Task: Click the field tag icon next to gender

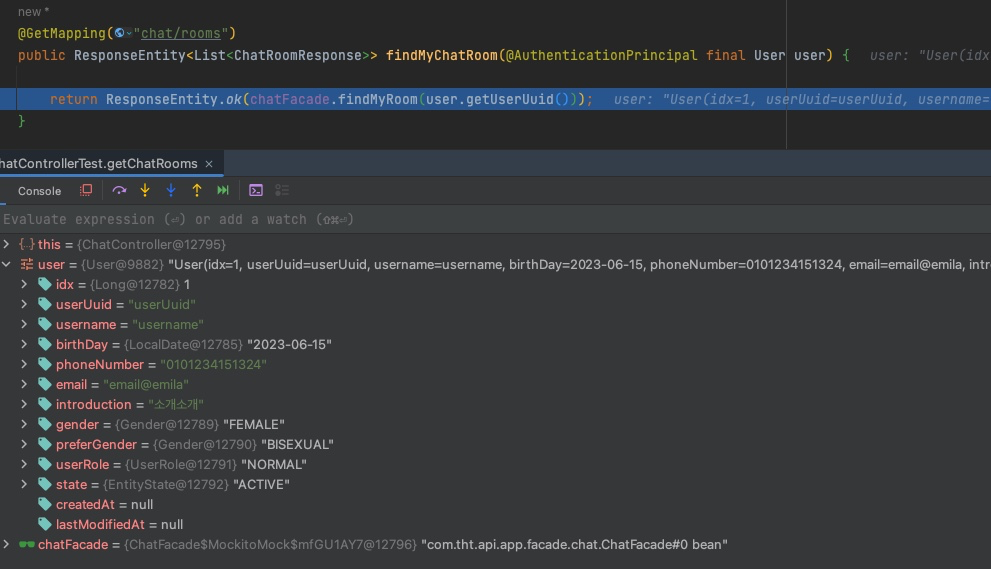Action: click(x=44, y=424)
